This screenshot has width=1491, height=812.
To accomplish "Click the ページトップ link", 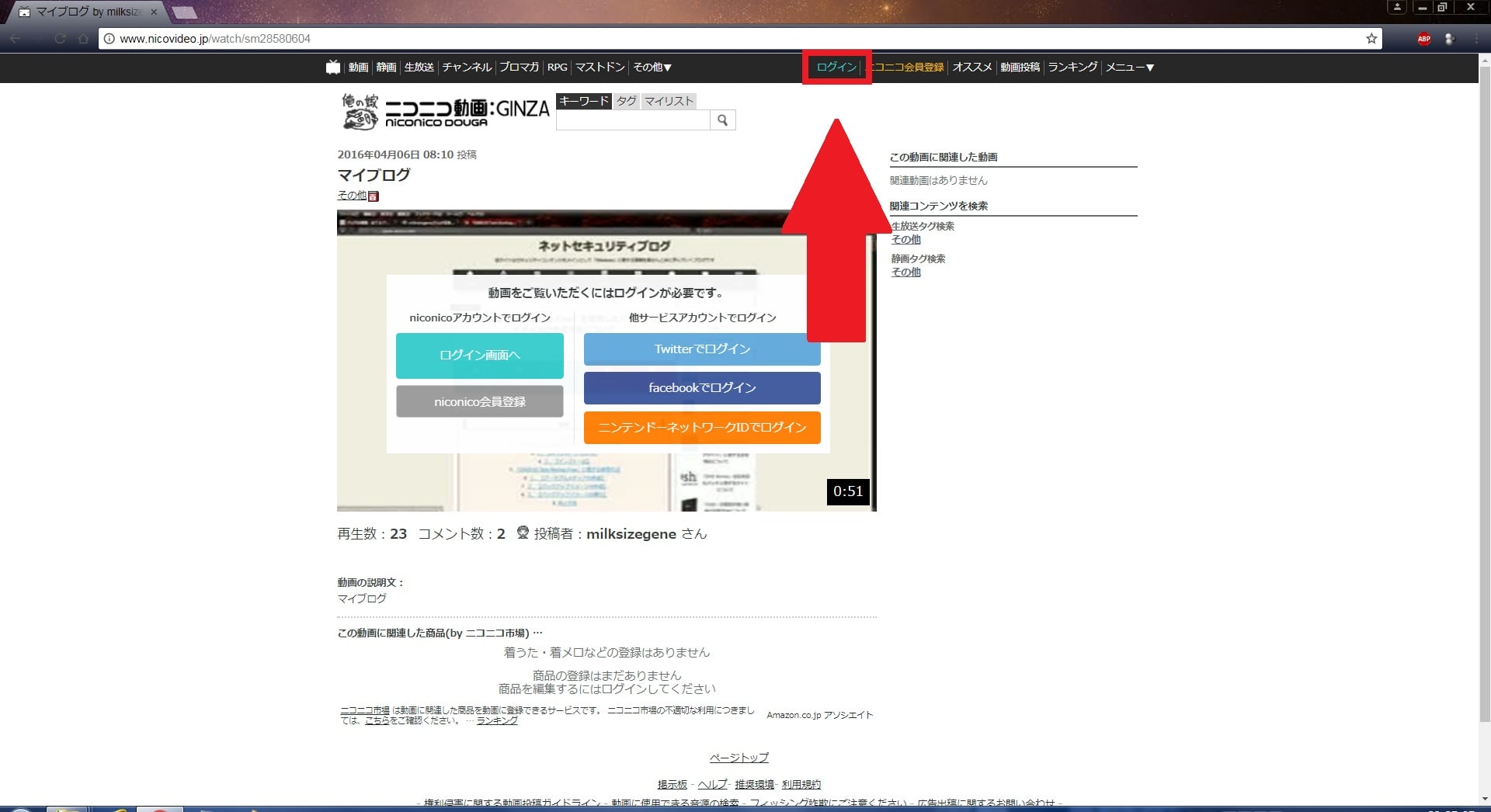I will point(739,758).
